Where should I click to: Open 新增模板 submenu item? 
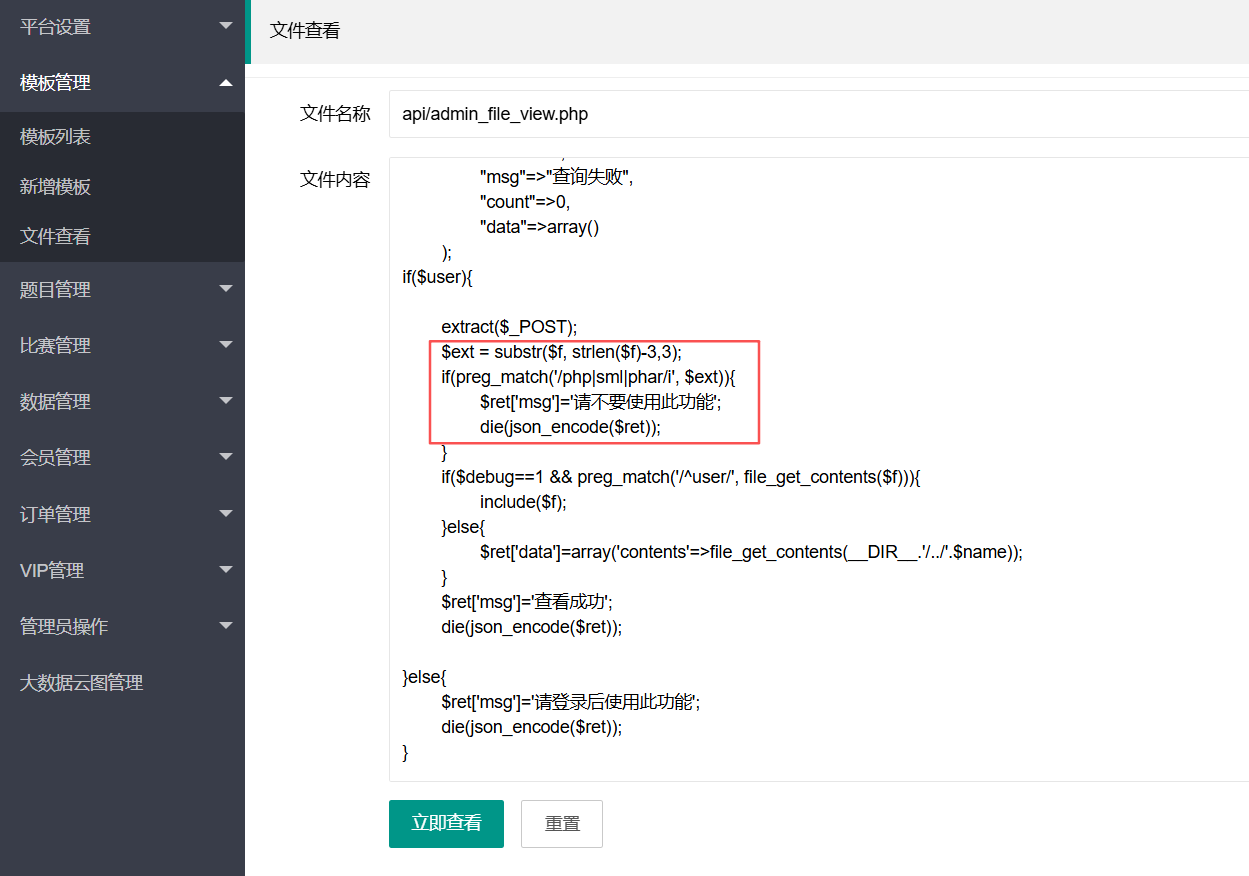(x=56, y=187)
